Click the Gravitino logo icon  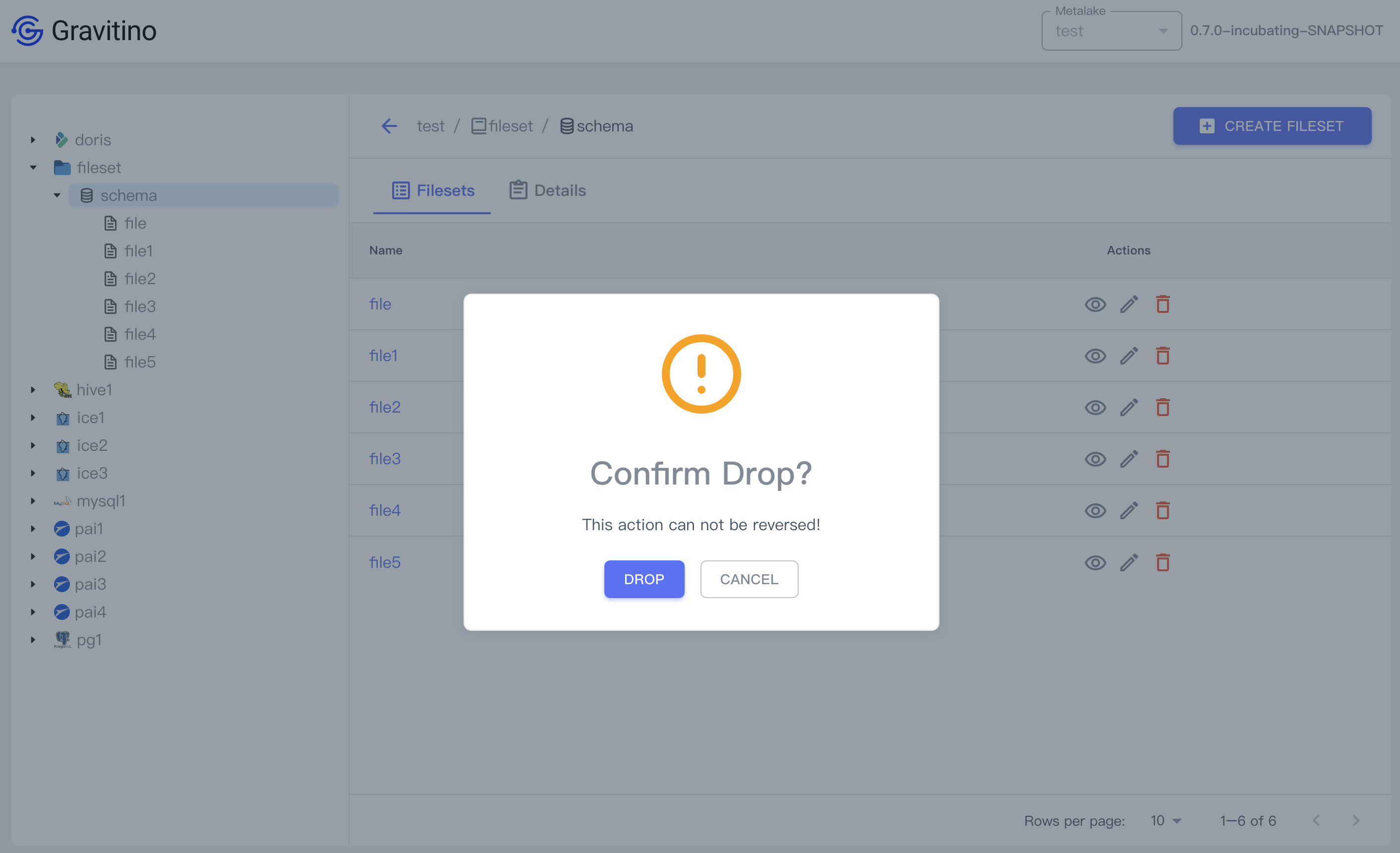27,31
